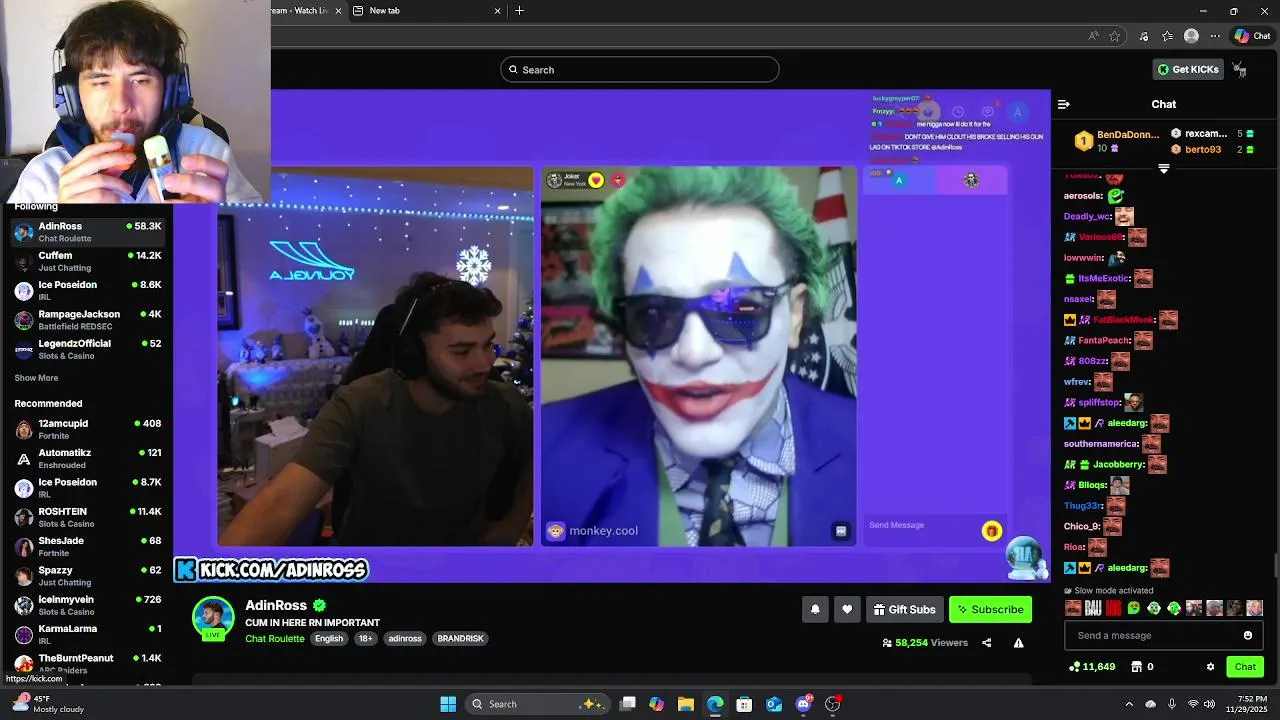
Task: Share the stream icon
Action: point(986,643)
